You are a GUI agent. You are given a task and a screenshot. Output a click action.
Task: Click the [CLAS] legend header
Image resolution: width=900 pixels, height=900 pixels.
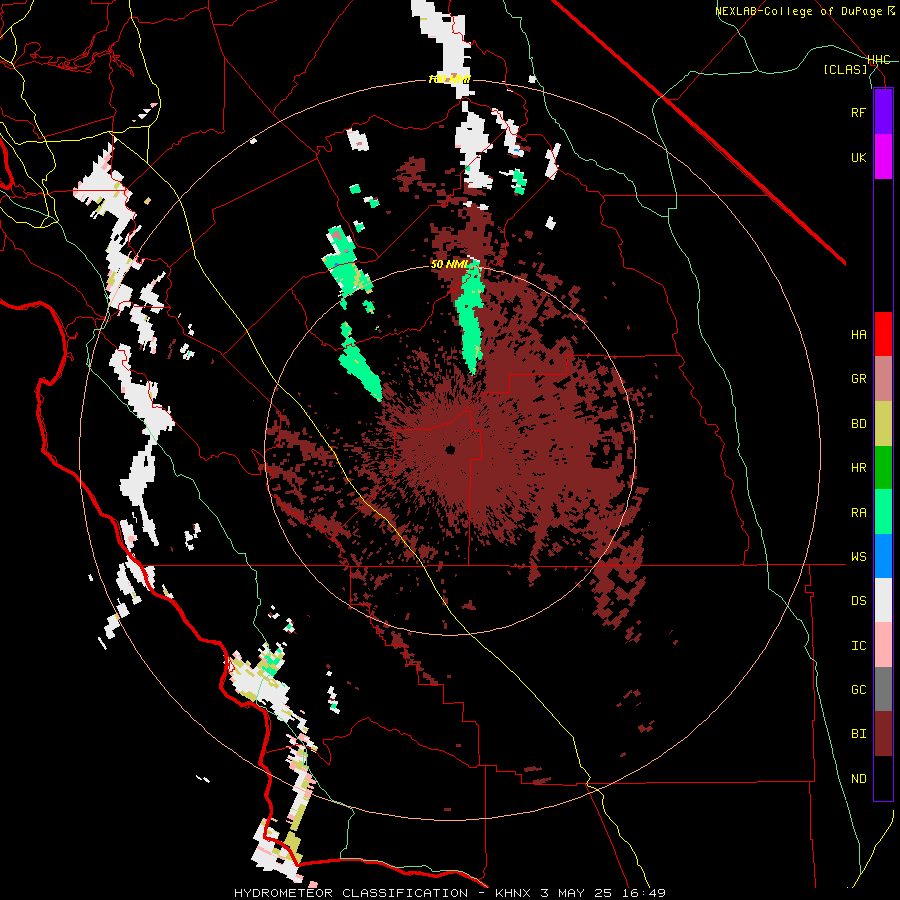coord(845,69)
